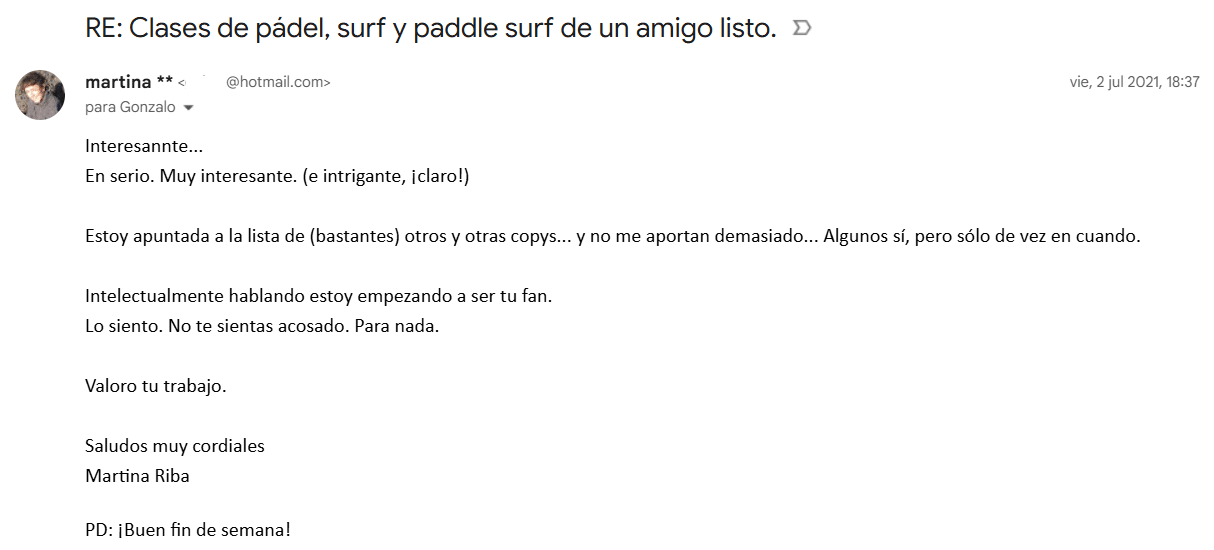
Task: Click the importance marker icon beside the subject
Action: coord(801,29)
